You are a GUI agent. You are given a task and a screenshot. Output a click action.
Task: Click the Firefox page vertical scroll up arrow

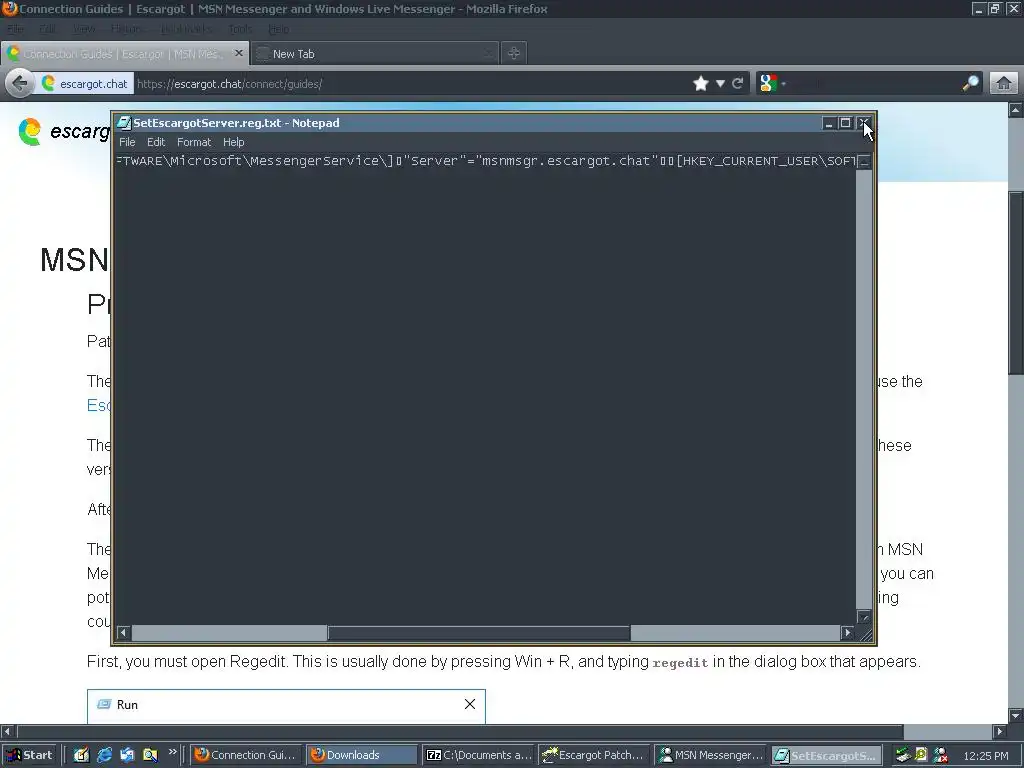click(1016, 110)
